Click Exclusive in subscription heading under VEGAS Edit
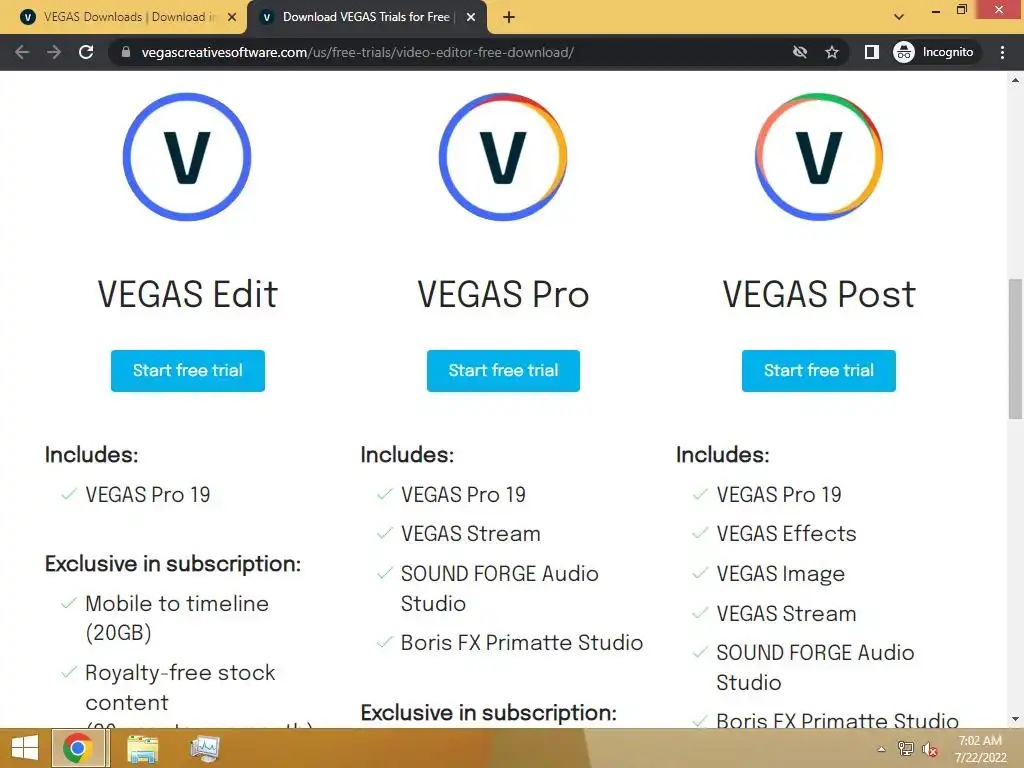 click(173, 564)
